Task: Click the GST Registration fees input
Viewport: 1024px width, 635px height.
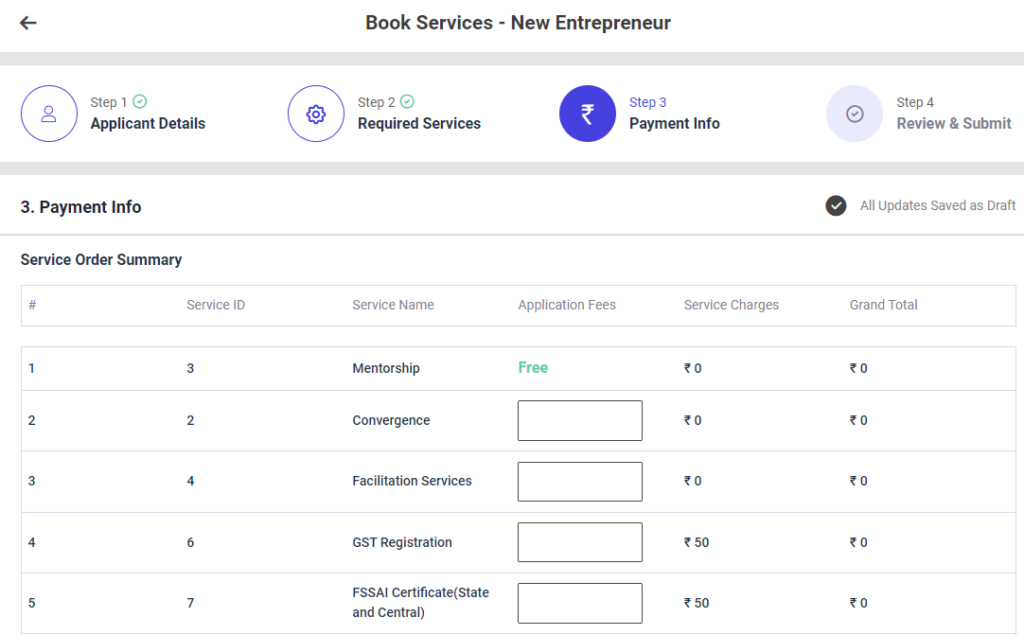Action: (x=580, y=542)
